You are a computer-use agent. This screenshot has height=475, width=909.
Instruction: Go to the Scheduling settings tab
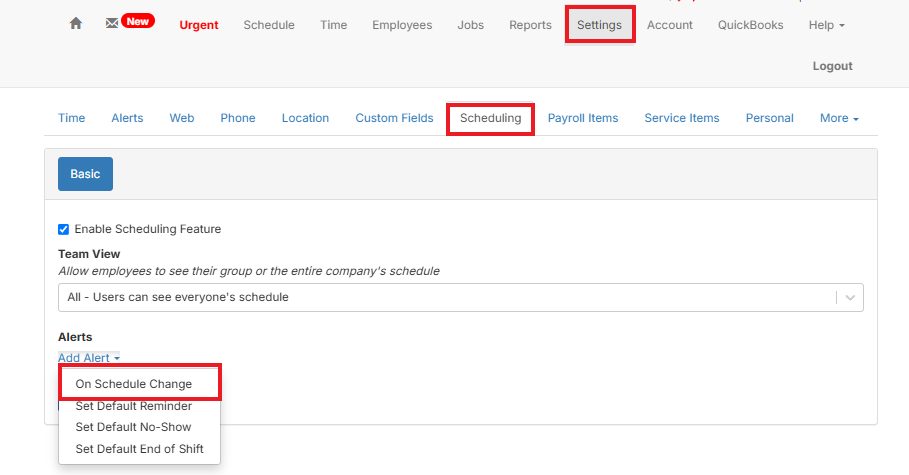click(490, 118)
